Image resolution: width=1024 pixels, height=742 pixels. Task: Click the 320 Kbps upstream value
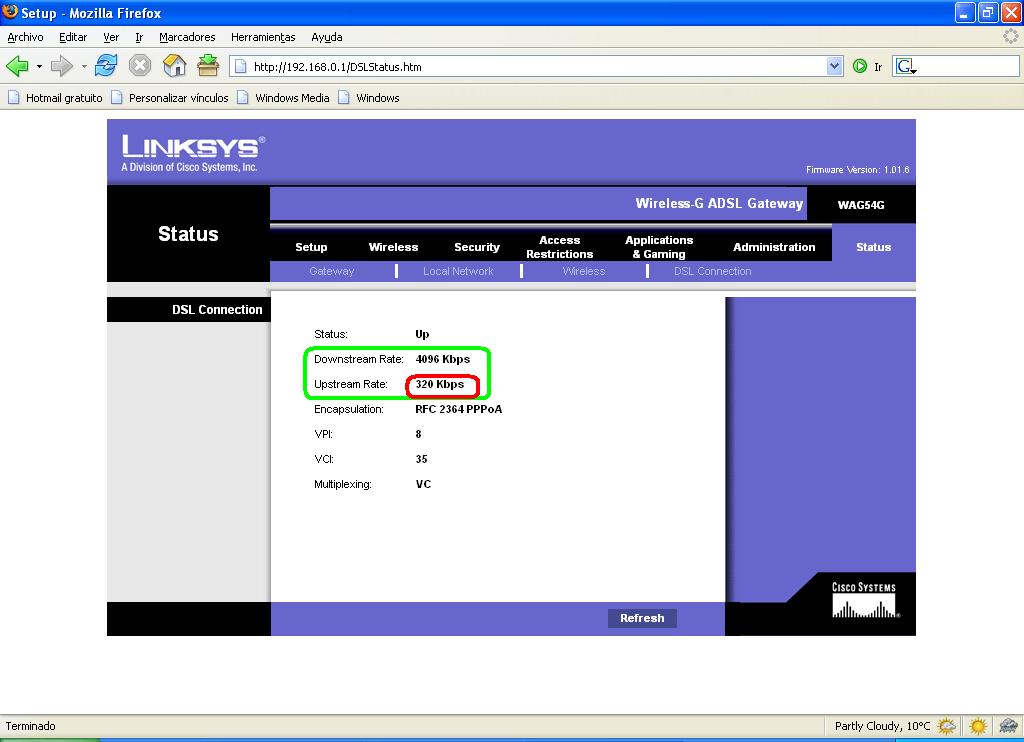pyautogui.click(x=440, y=384)
